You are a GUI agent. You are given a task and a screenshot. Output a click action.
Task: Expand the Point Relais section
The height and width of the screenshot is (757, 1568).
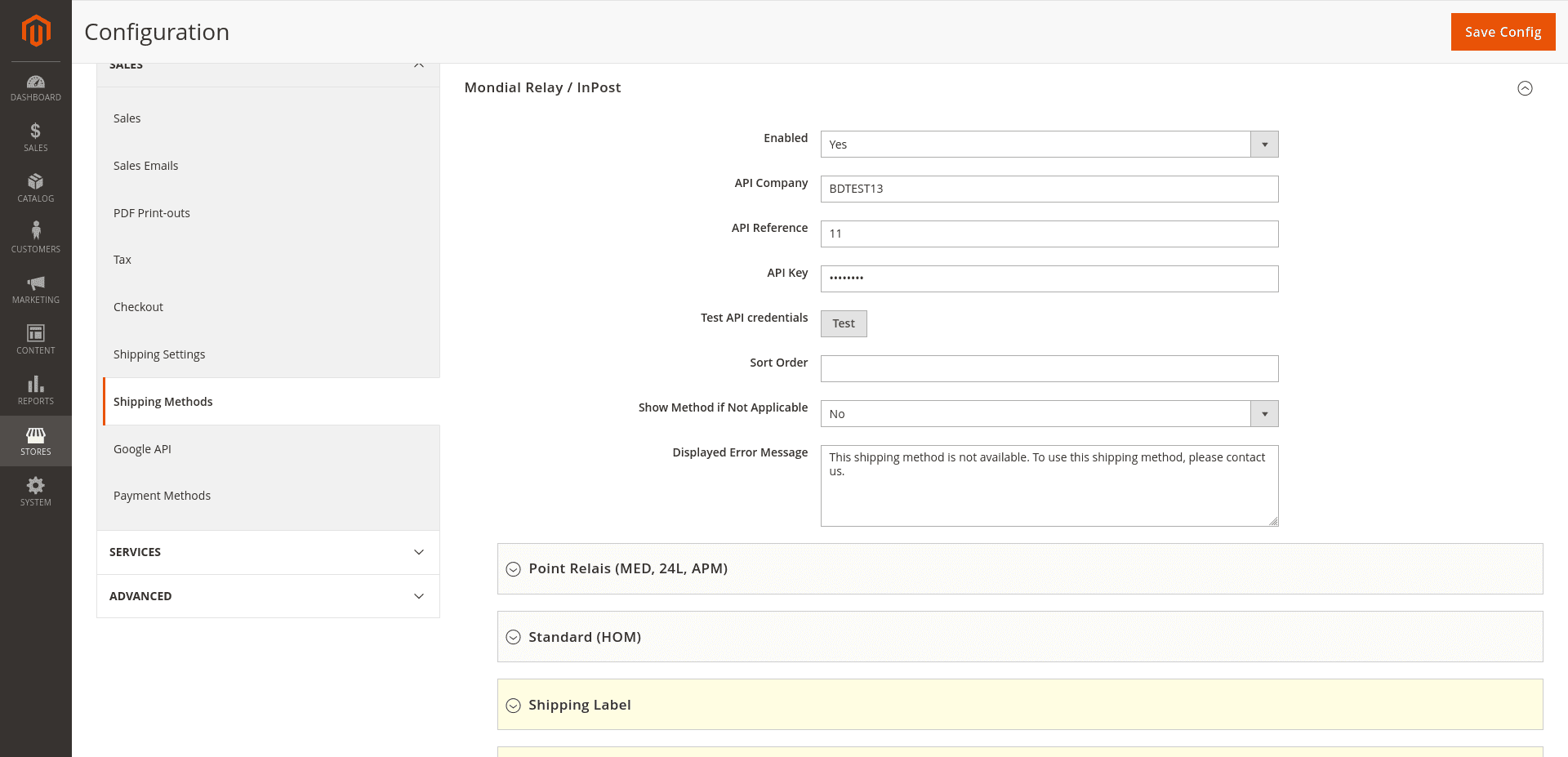click(x=628, y=568)
